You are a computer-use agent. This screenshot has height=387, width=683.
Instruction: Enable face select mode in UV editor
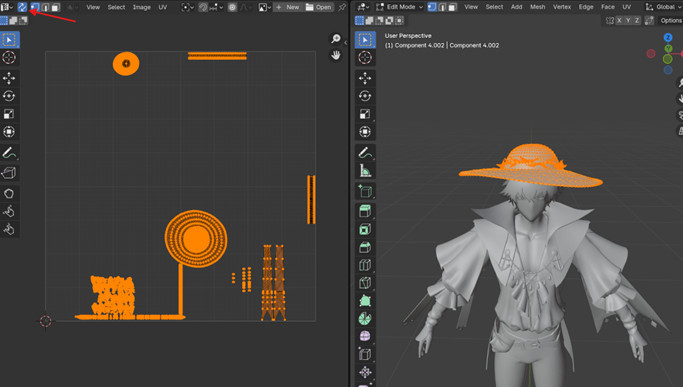coord(55,7)
